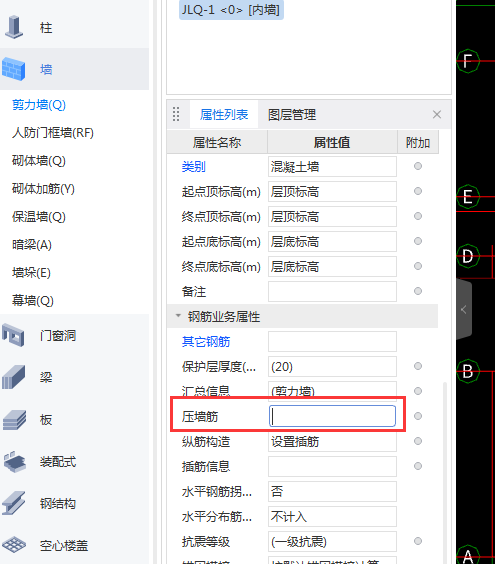Viewport: 495px width, 564px height.
Task: Open 水平分布筋 value 不计入
Action: point(332,517)
